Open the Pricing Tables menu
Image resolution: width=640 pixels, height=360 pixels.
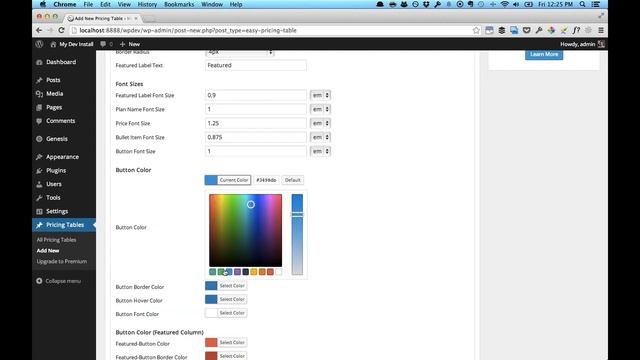(x=64, y=225)
